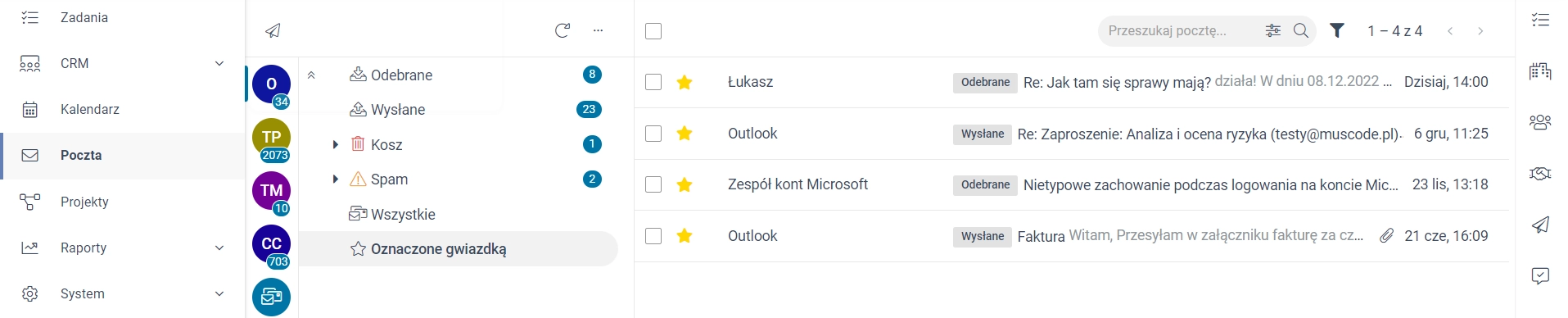Viewport: 1568px width, 318px height.
Task: Tick the select-all messages checkbox
Action: point(653,31)
